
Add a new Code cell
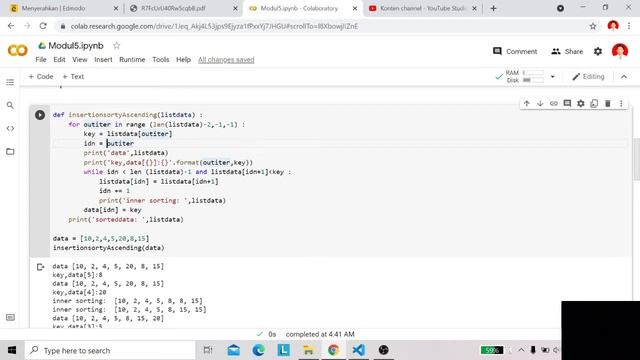click(40, 77)
